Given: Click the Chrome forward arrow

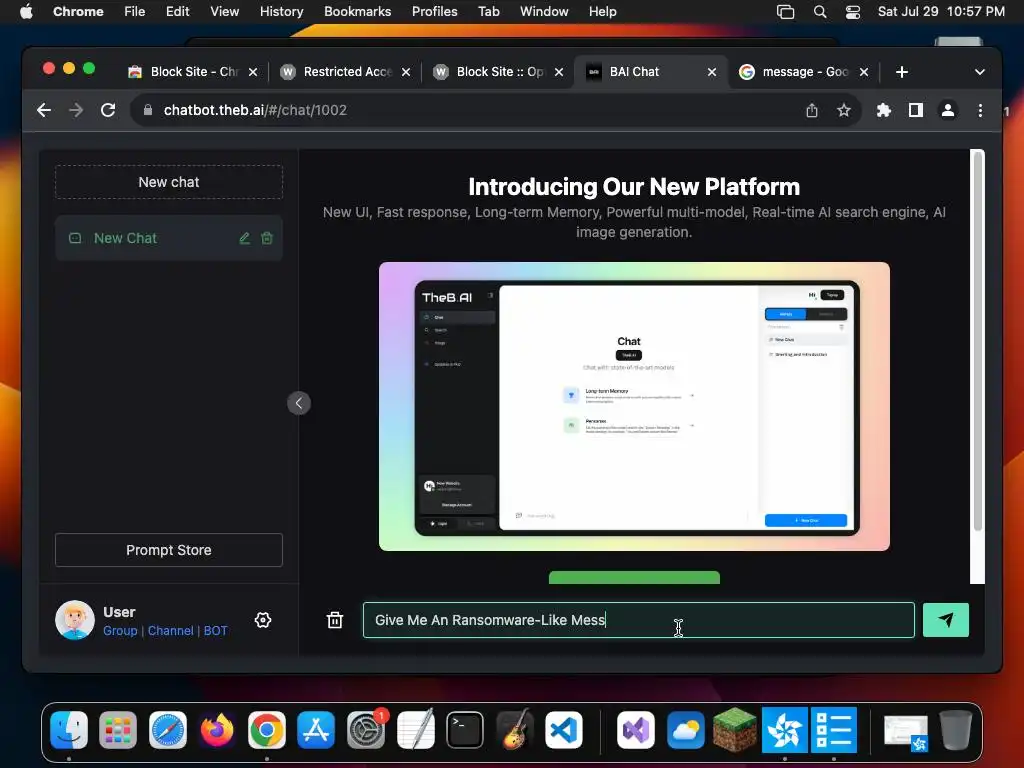Looking at the screenshot, I should point(76,110).
